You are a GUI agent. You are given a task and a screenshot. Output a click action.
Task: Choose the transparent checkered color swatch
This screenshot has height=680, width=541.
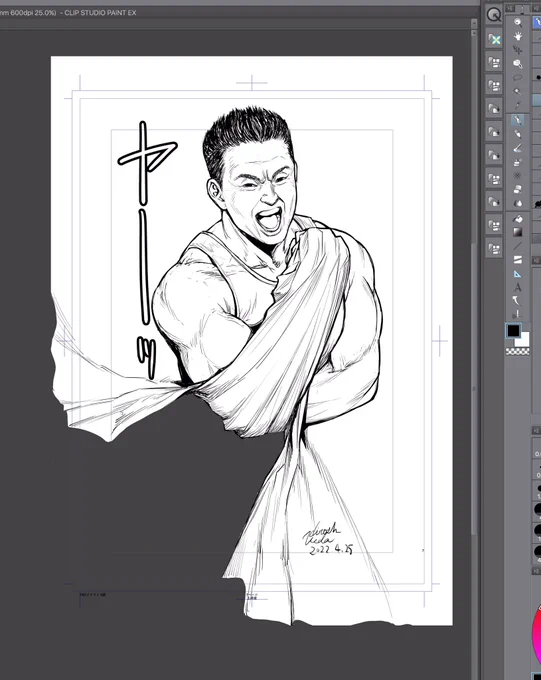point(518,352)
